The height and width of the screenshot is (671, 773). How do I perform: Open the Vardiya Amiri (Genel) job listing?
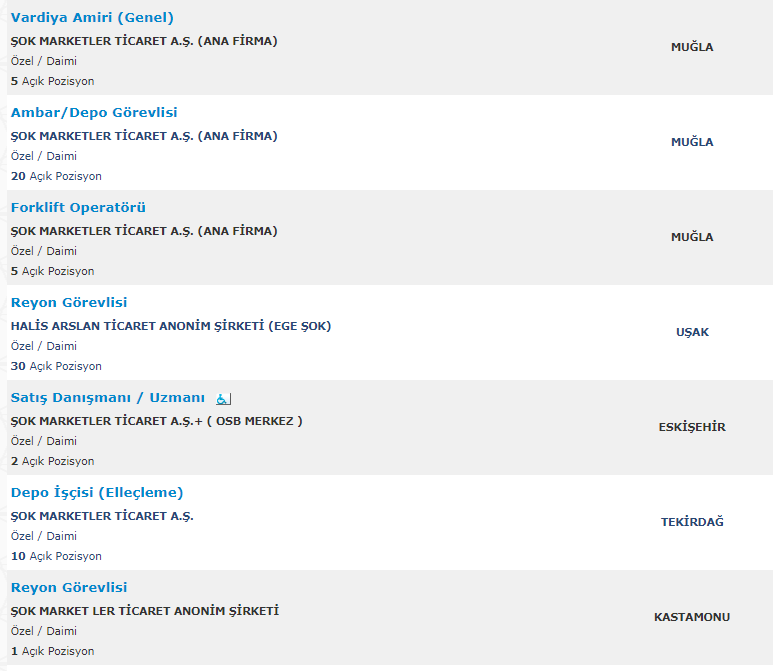click(x=92, y=18)
